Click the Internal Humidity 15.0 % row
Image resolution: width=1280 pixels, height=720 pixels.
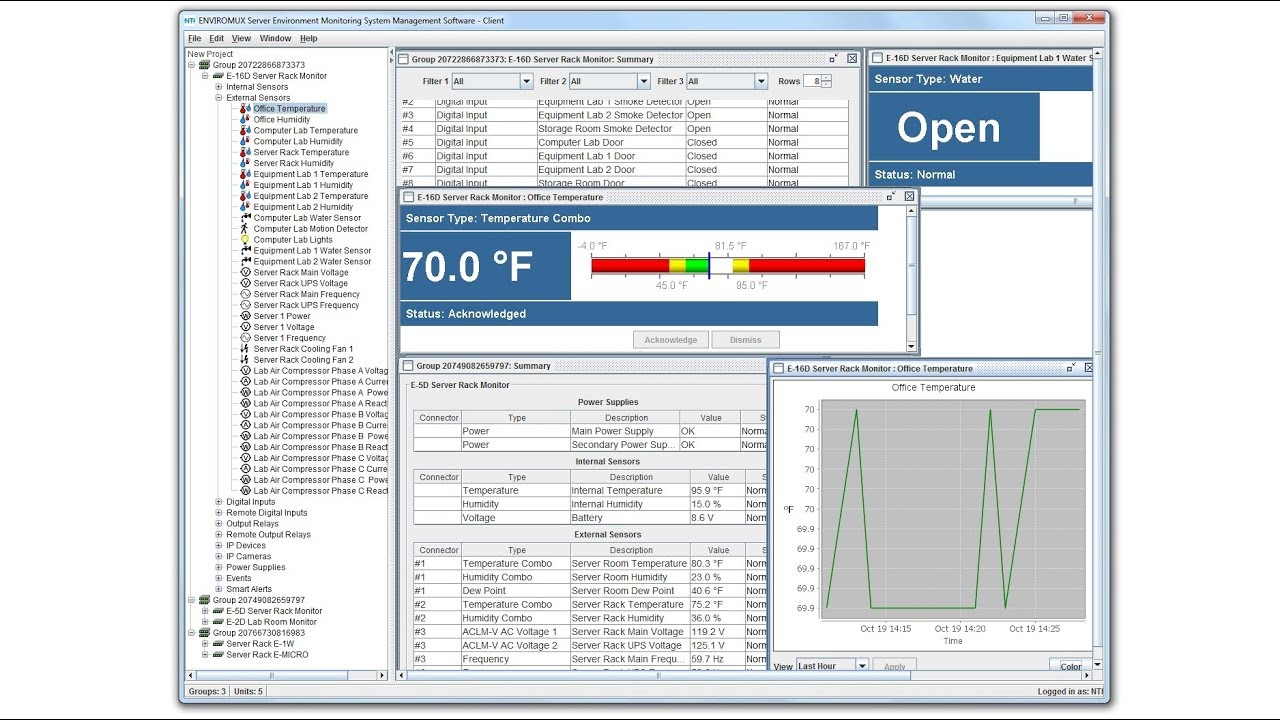tap(590, 504)
